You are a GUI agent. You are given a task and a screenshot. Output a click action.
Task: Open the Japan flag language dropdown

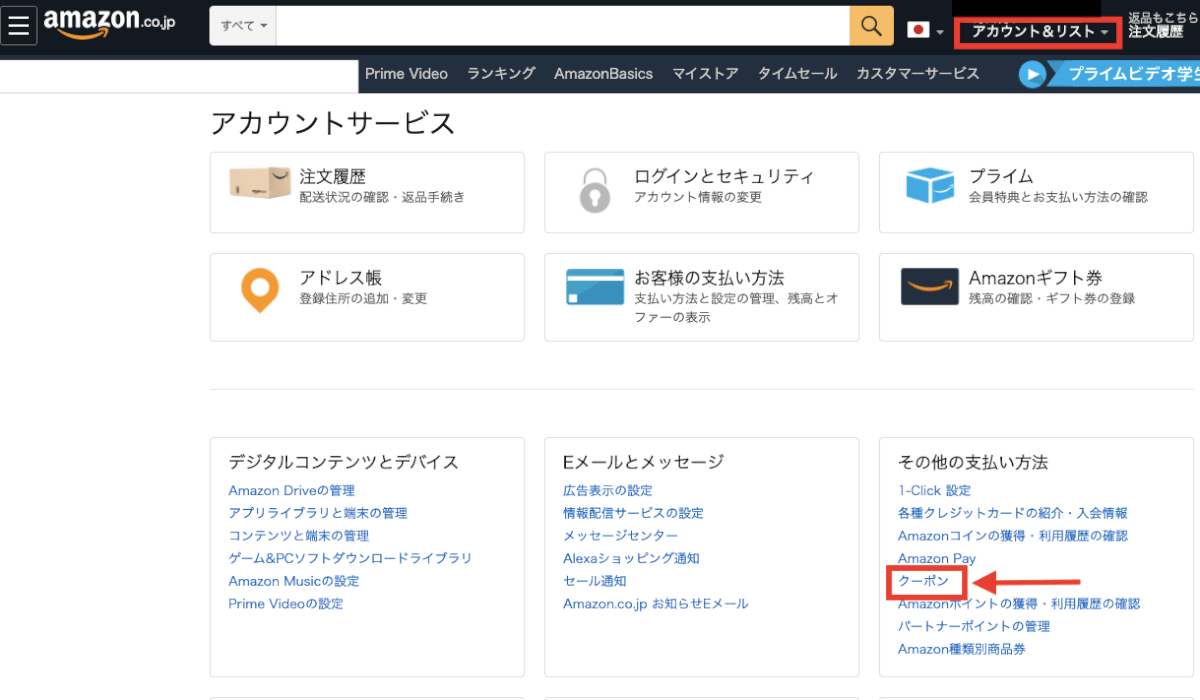925,30
